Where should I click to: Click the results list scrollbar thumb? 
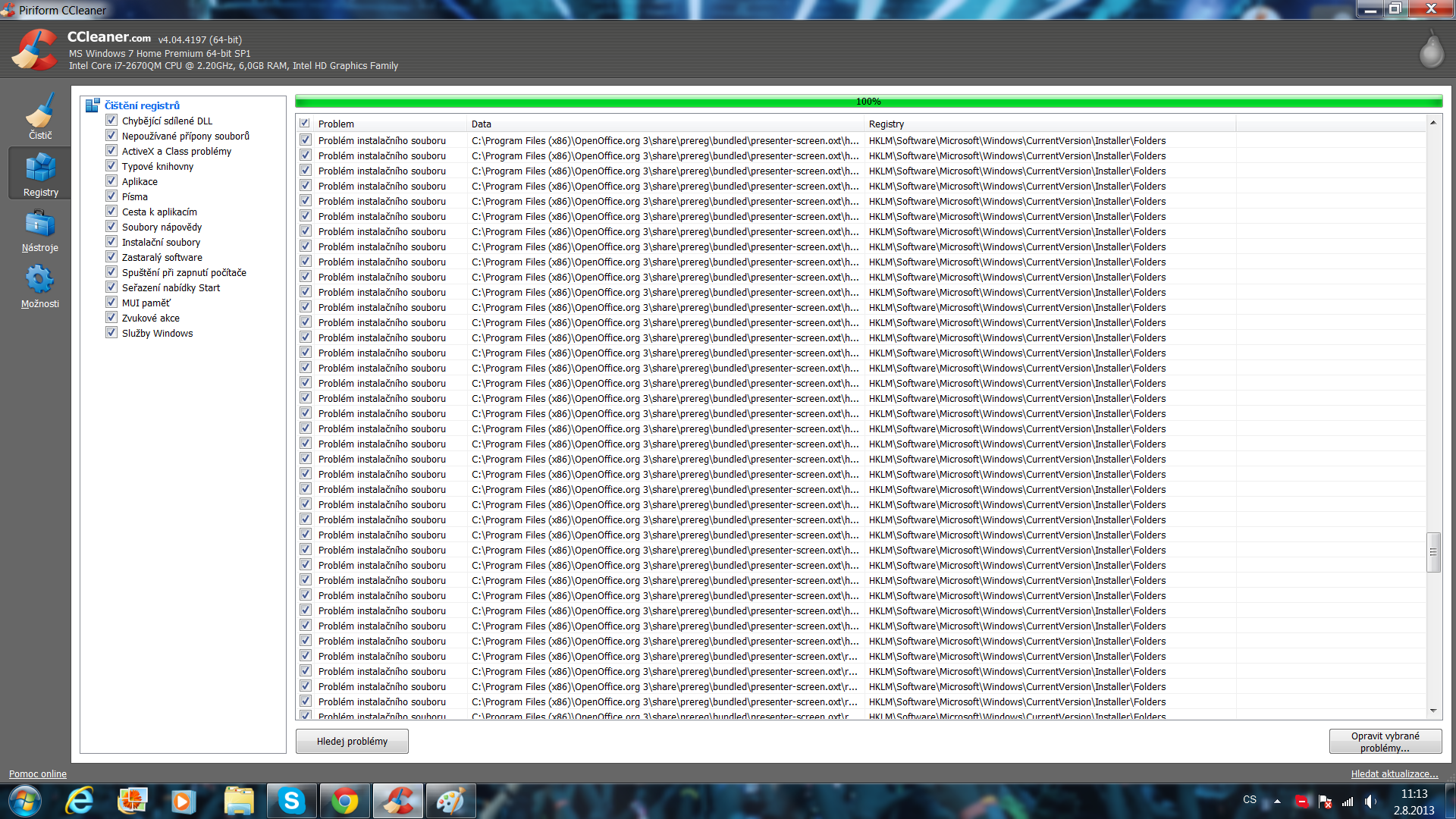tap(1433, 552)
